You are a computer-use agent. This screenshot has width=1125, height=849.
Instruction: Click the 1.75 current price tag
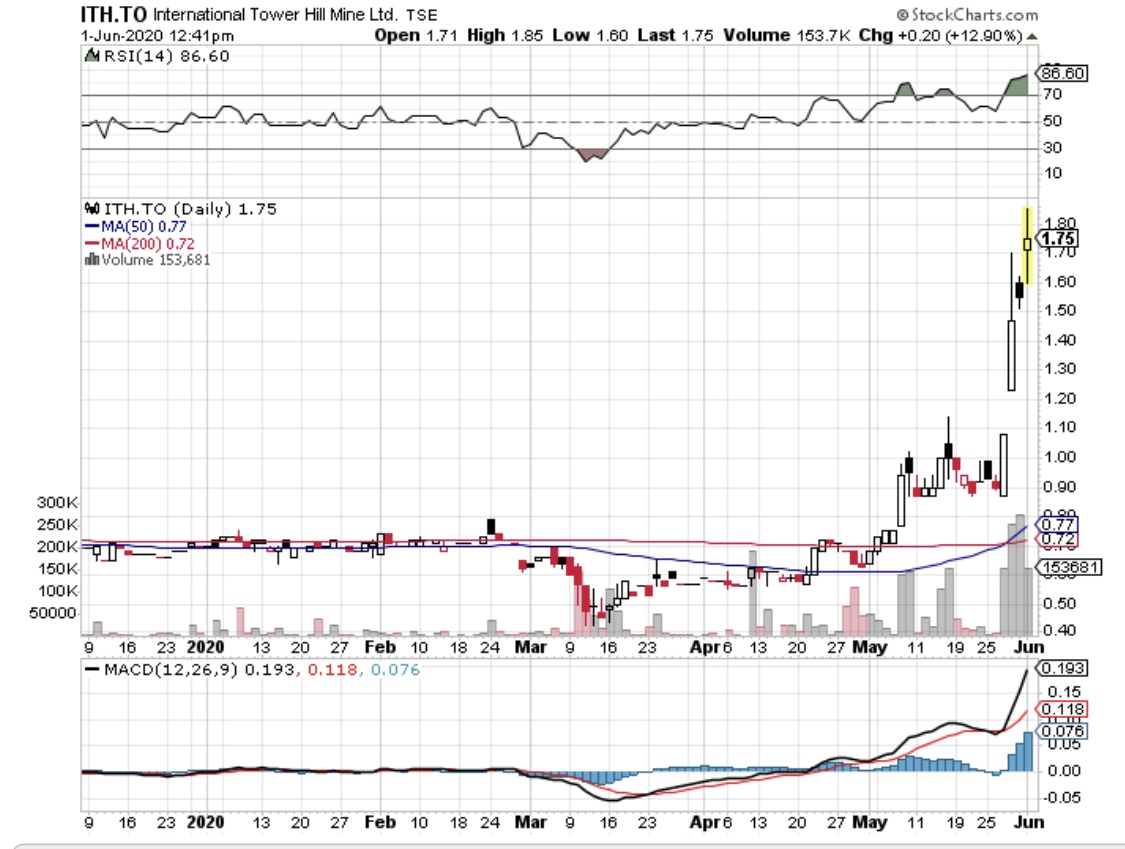(1058, 239)
